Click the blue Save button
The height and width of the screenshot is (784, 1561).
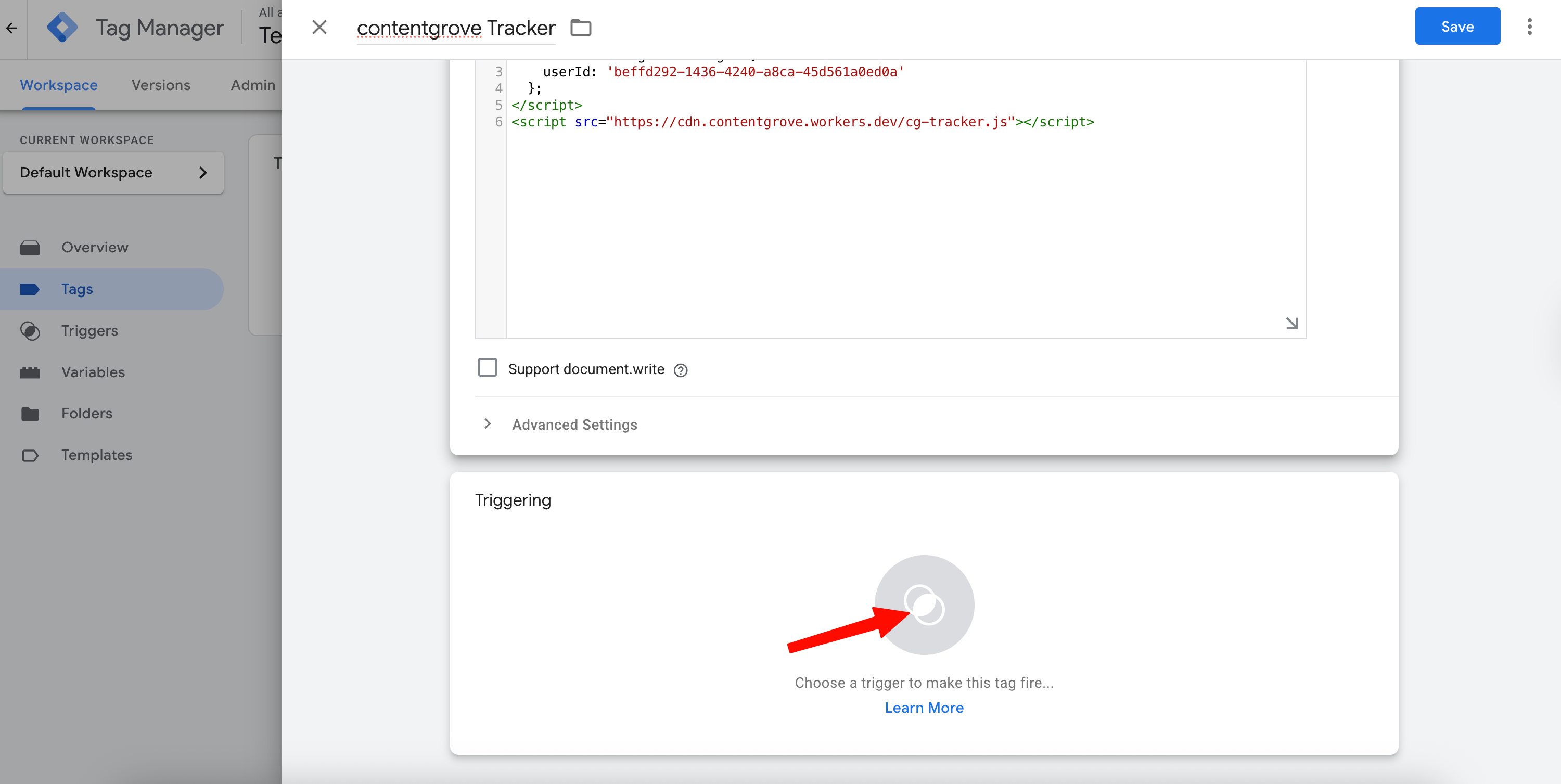(x=1457, y=27)
